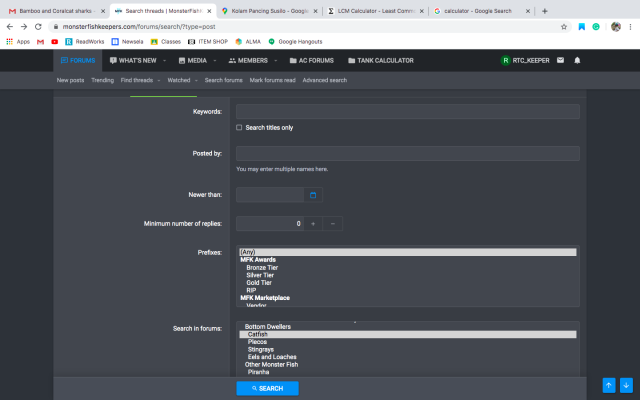The image size is (640, 400).
Task: Bookmark this page with star icon
Action: 565,26
